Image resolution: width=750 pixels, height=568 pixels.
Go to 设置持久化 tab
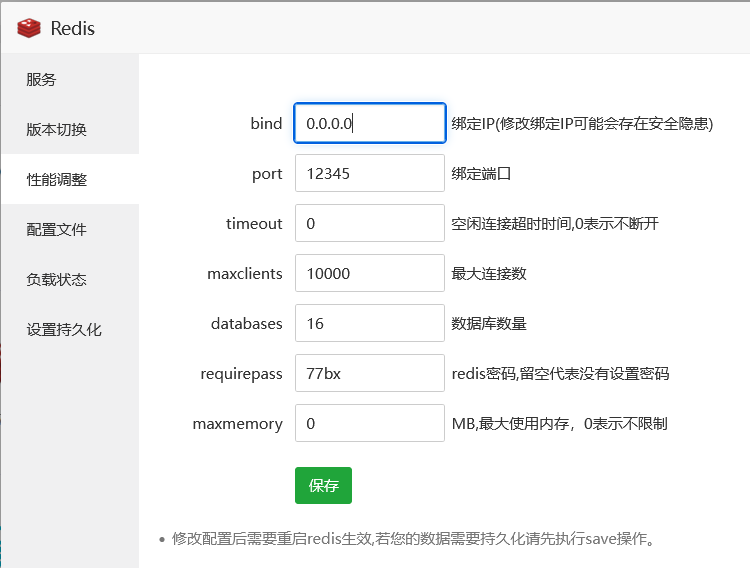(x=70, y=329)
